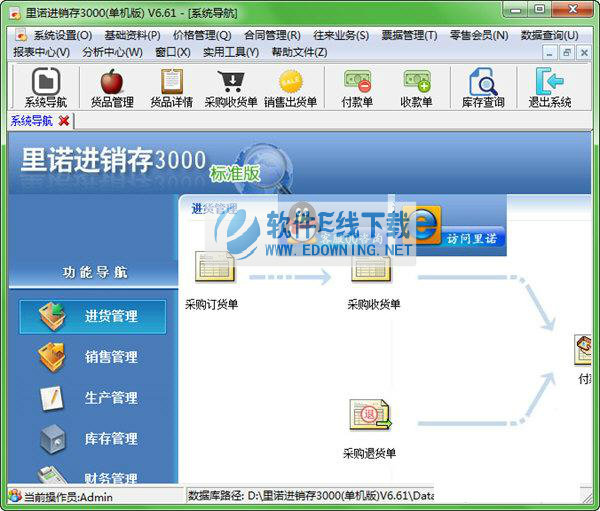Screen dimensions: 600x511
Task: Click 退出系统 exit icon
Action: click(x=550, y=82)
